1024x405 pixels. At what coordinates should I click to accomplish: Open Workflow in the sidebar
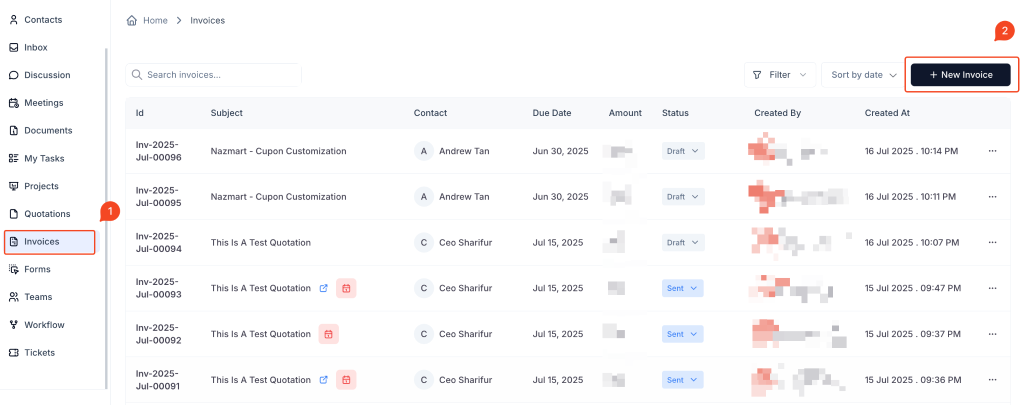[43, 324]
